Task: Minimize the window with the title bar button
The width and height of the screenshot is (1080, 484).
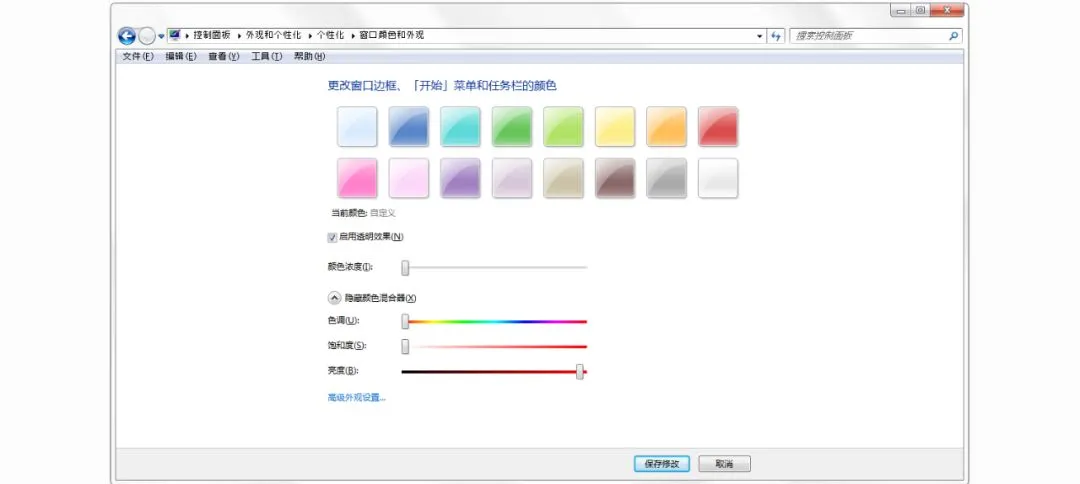Action: coord(900,10)
